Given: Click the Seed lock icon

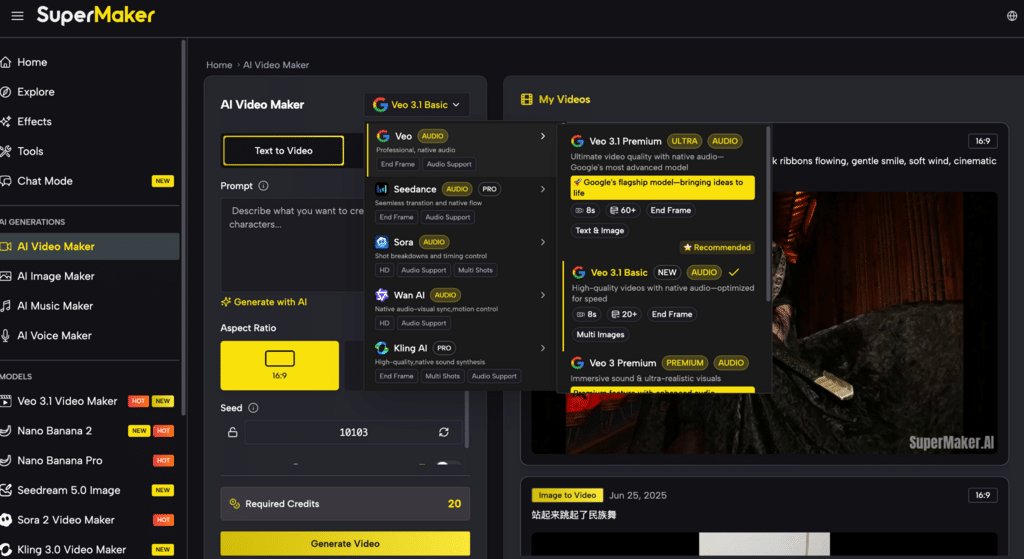Looking at the screenshot, I should (233, 432).
